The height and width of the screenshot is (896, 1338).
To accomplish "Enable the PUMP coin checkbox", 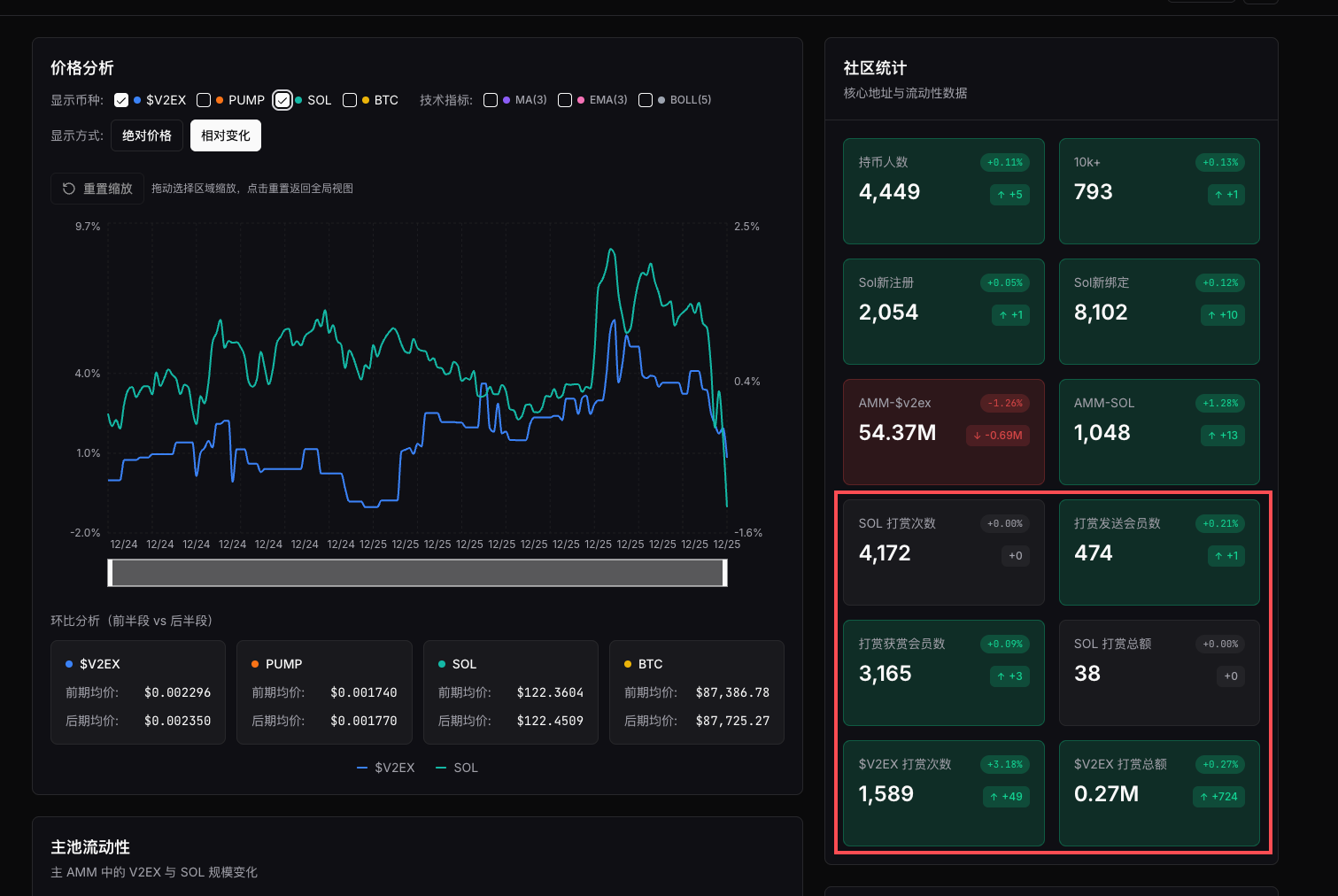I will tap(203, 100).
